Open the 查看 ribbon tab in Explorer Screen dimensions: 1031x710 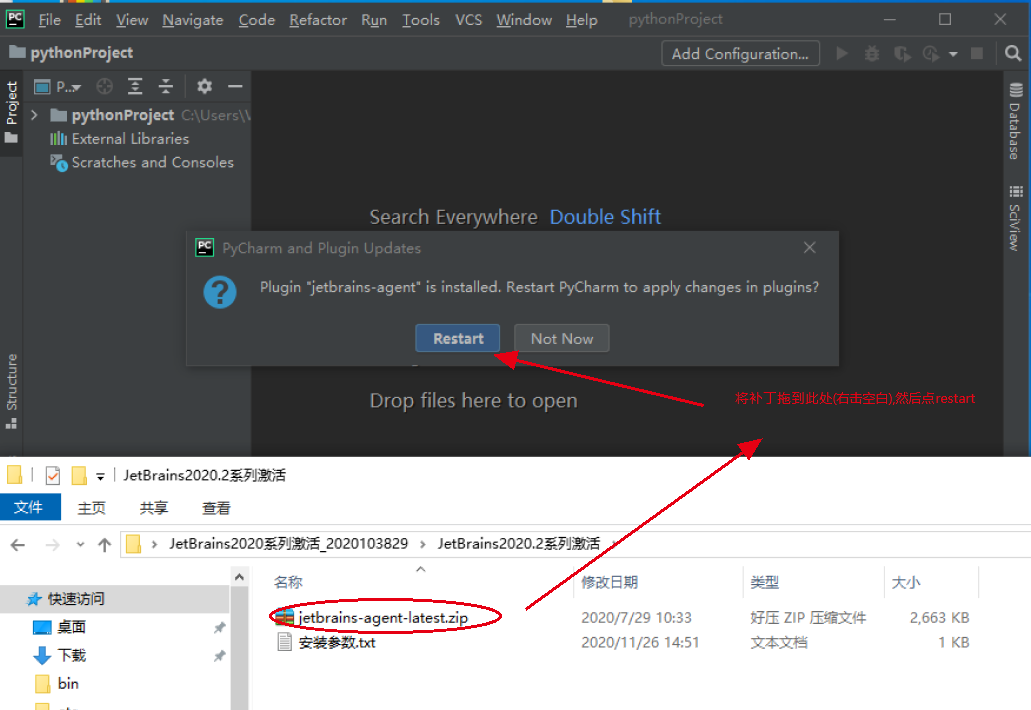point(216,508)
